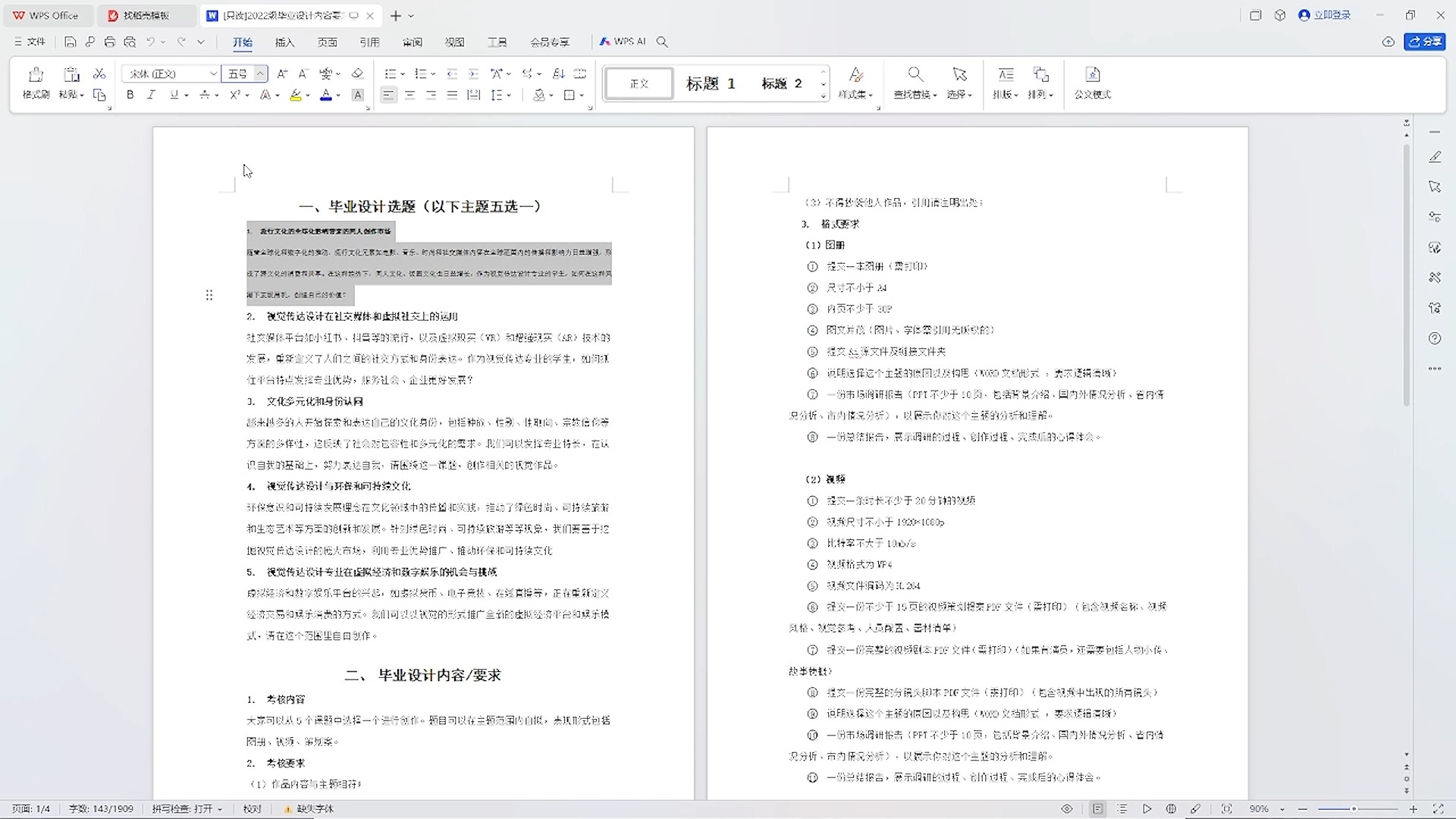
Task: Select align left paragraph button
Action: [x=388, y=95]
